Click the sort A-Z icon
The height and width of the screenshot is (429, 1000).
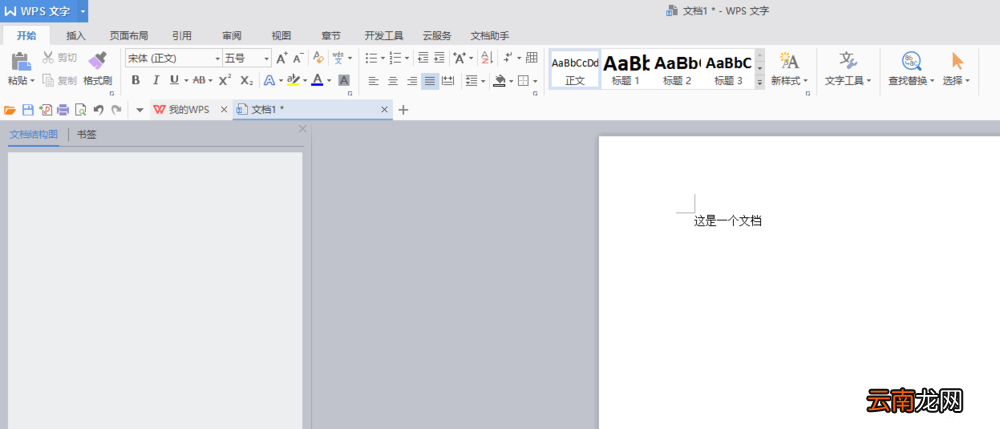coord(487,58)
